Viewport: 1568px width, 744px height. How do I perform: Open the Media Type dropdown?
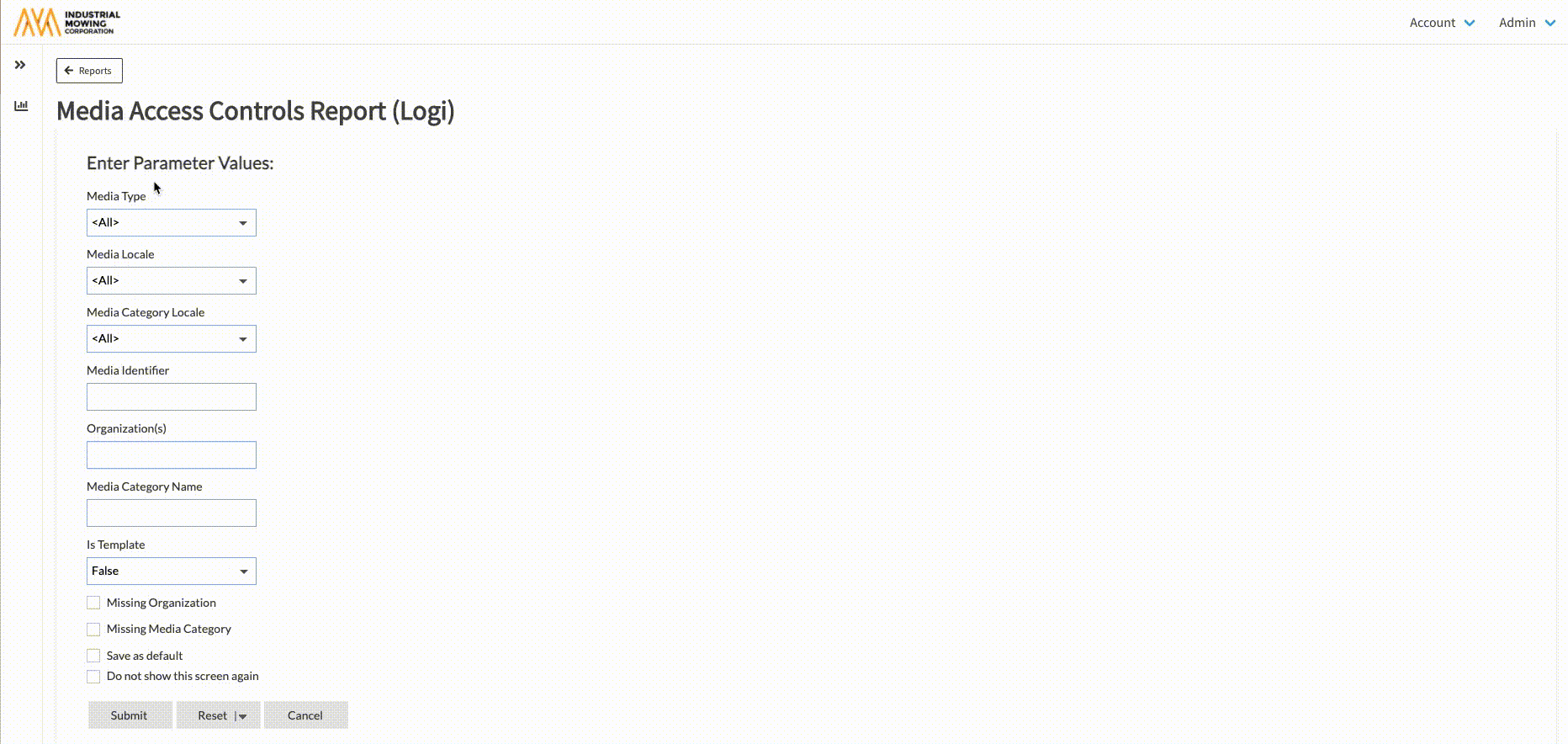pos(172,223)
